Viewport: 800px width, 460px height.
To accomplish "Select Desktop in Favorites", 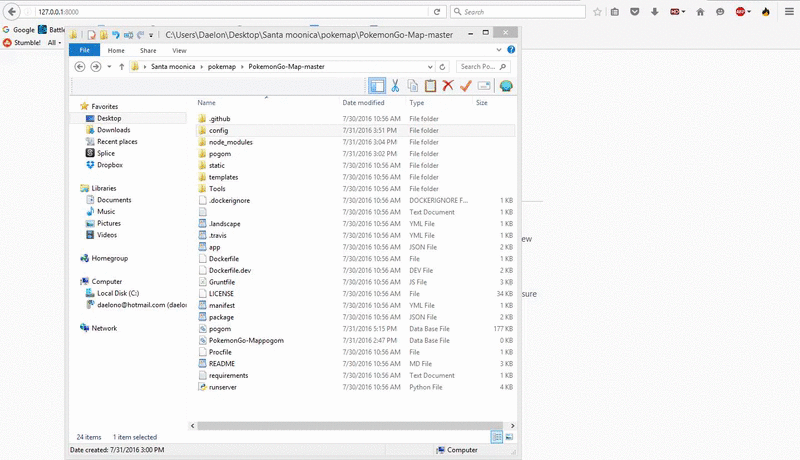I will [109, 118].
